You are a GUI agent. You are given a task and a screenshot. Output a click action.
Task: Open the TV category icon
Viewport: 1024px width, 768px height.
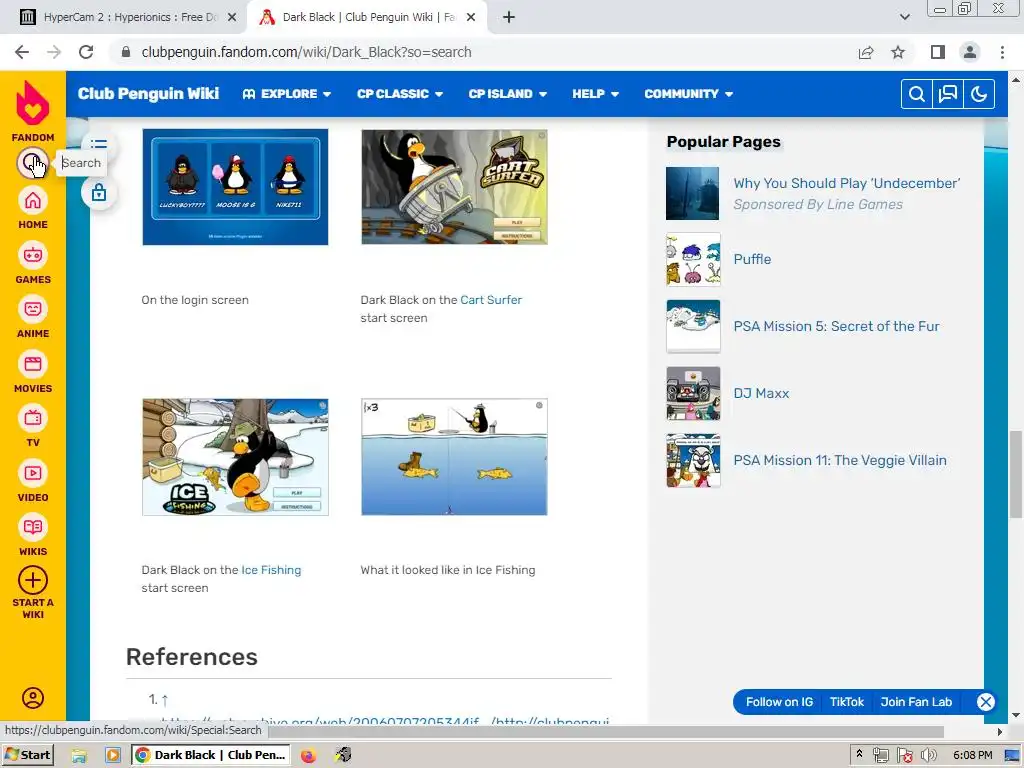33,418
